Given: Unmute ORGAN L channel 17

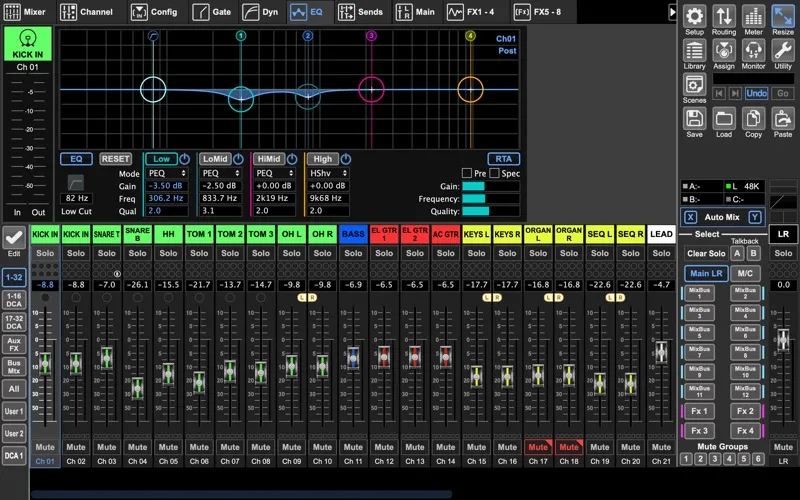Looking at the screenshot, I should pyautogui.click(x=538, y=447).
